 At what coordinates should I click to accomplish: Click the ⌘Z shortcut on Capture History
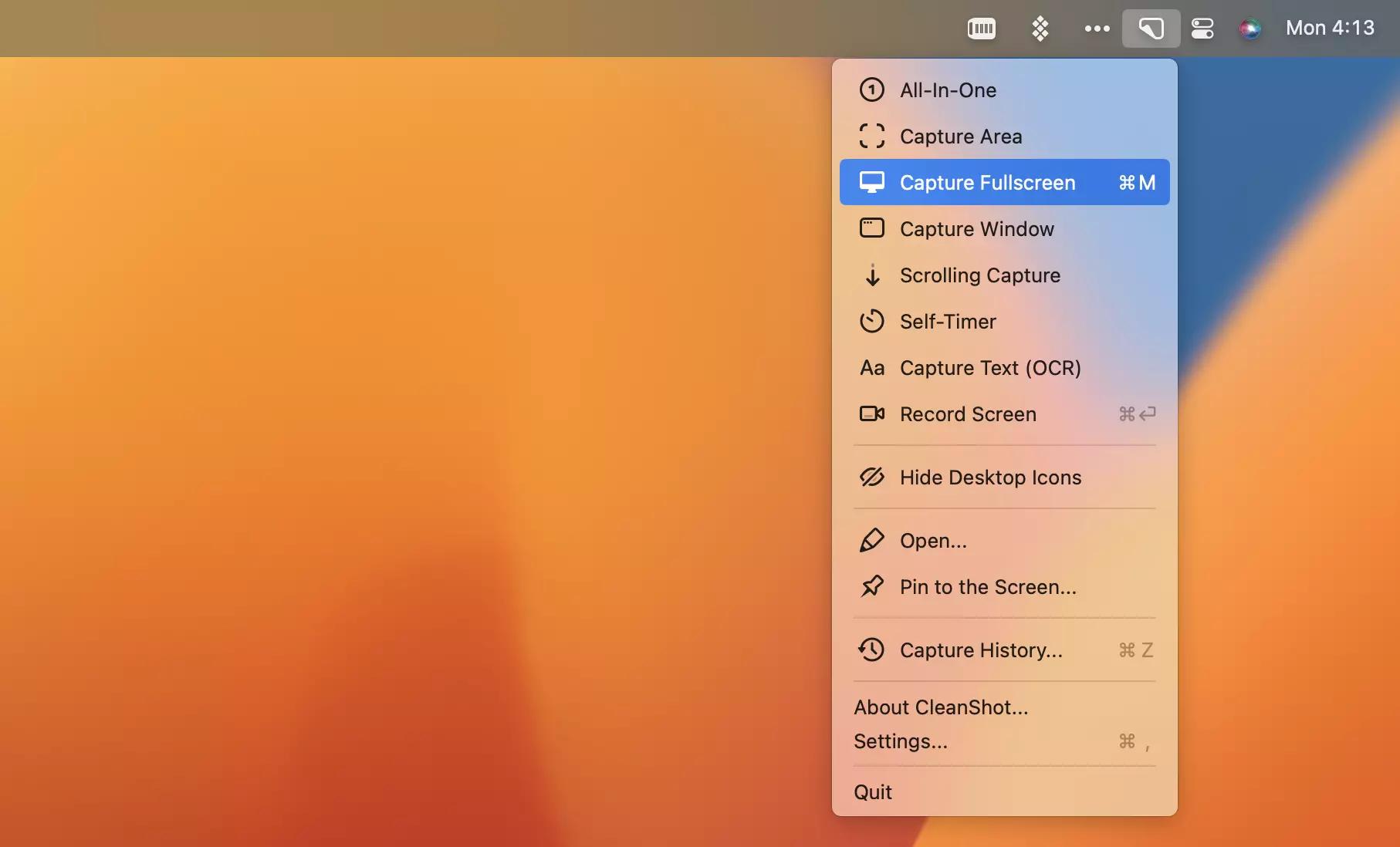coord(1136,650)
